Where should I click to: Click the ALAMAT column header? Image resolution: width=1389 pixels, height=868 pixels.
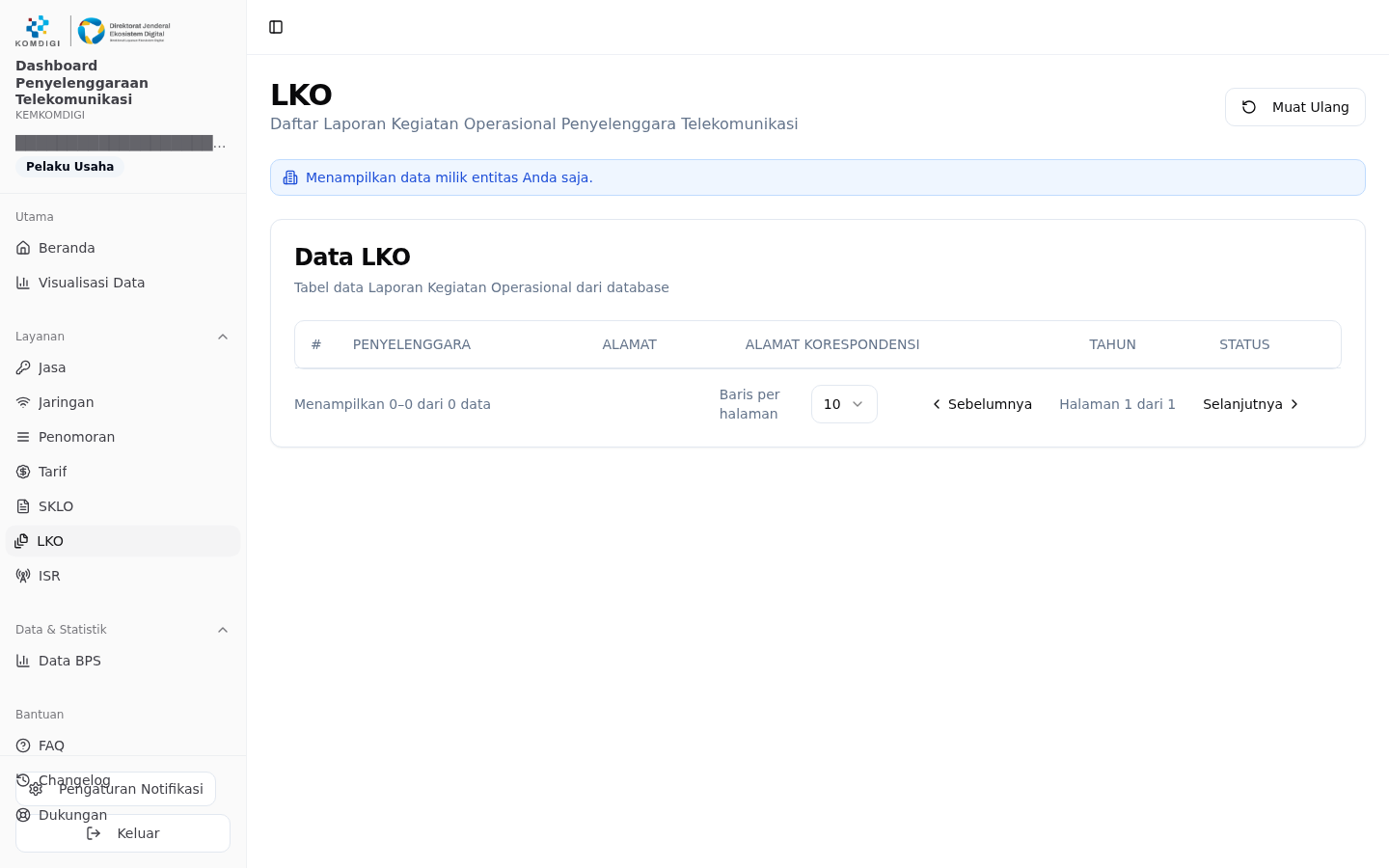pyautogui.click(x=629, y=344)
